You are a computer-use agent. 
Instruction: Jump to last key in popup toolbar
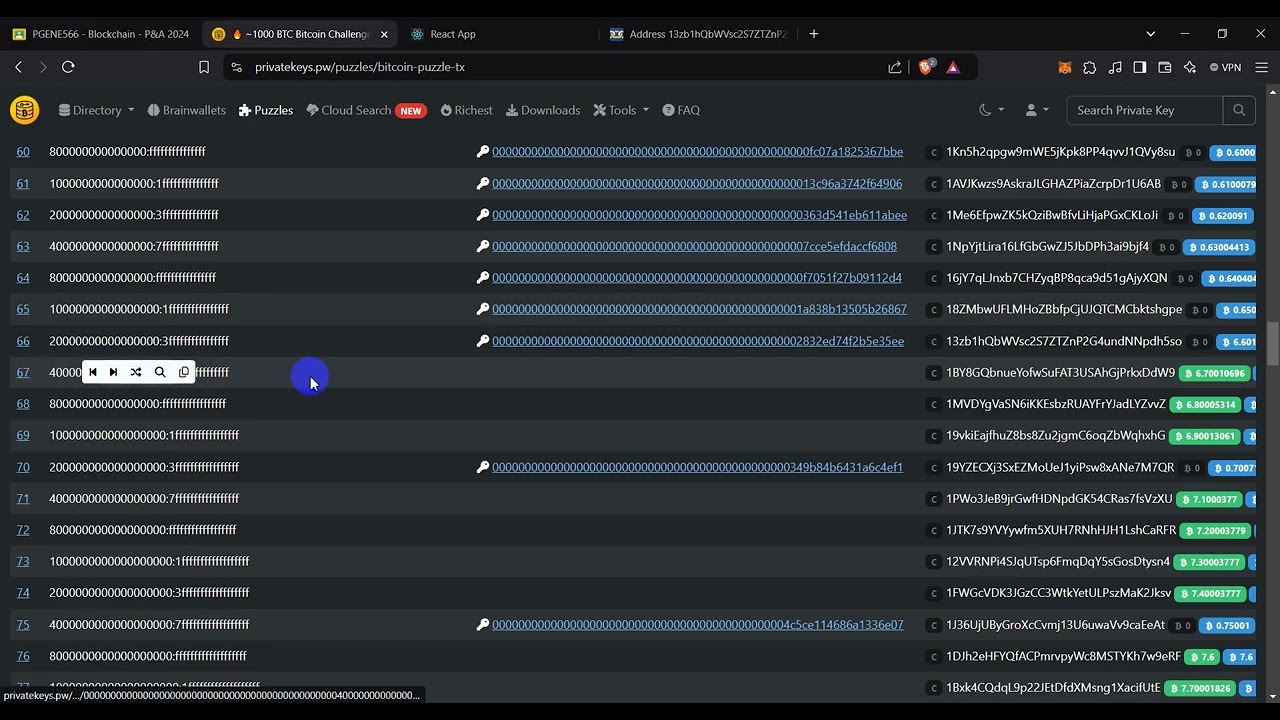113,372
